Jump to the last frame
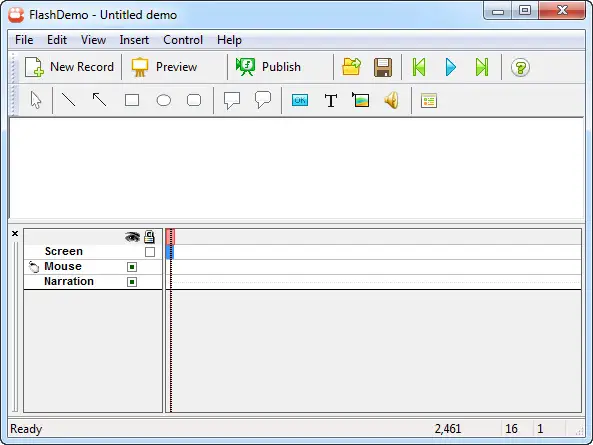 point(482,67)
